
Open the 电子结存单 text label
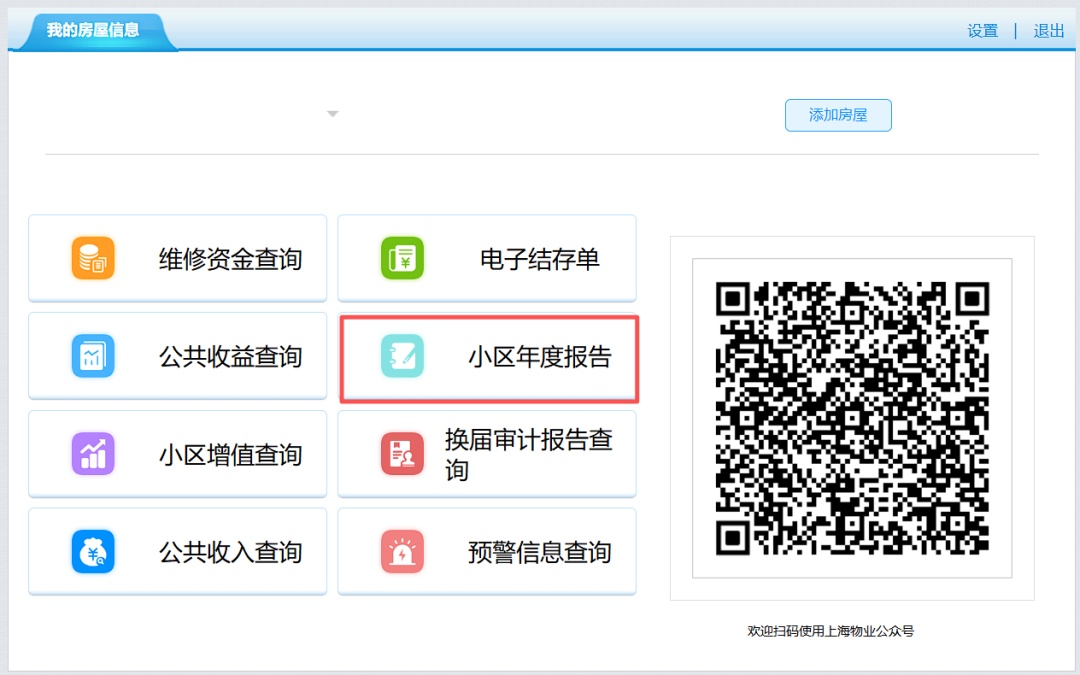click(539, 260)
